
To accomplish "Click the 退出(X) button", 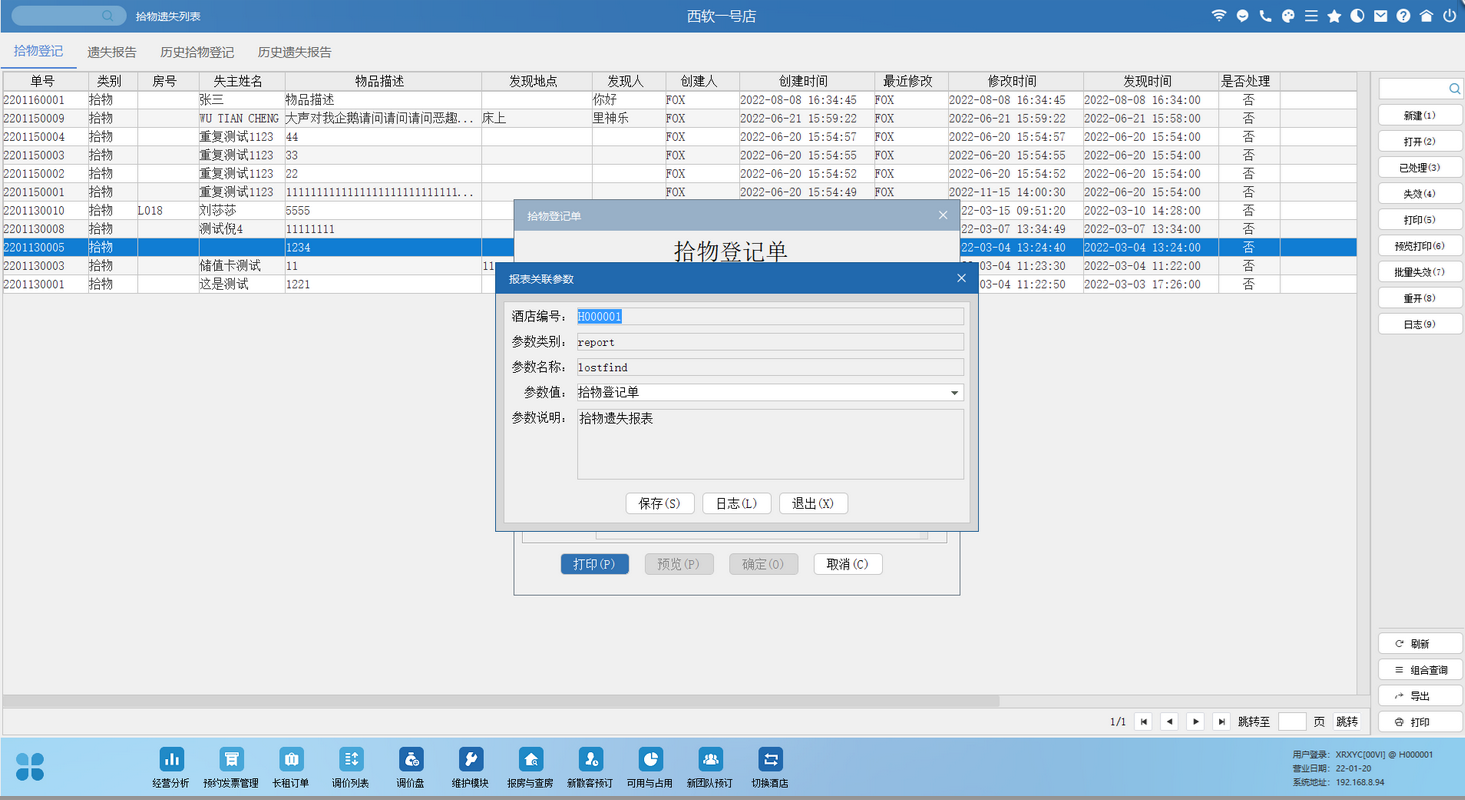I will point(813,504).
